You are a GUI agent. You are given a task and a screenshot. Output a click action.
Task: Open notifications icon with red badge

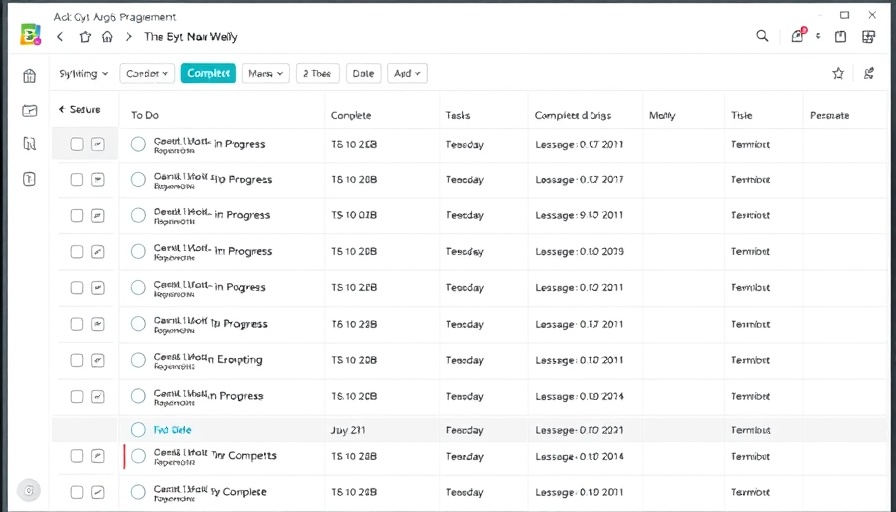point(798,35)
